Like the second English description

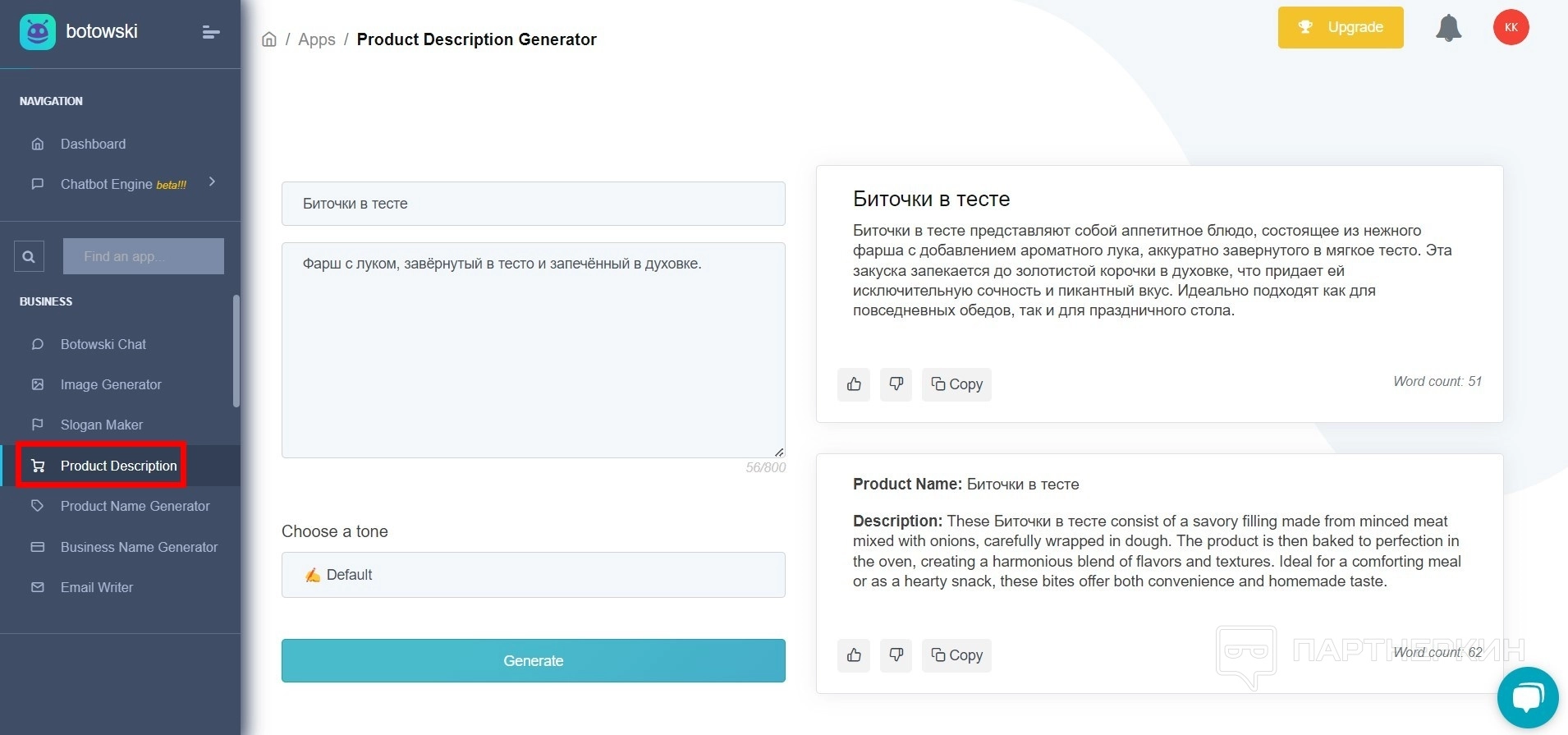pos(854,655)
